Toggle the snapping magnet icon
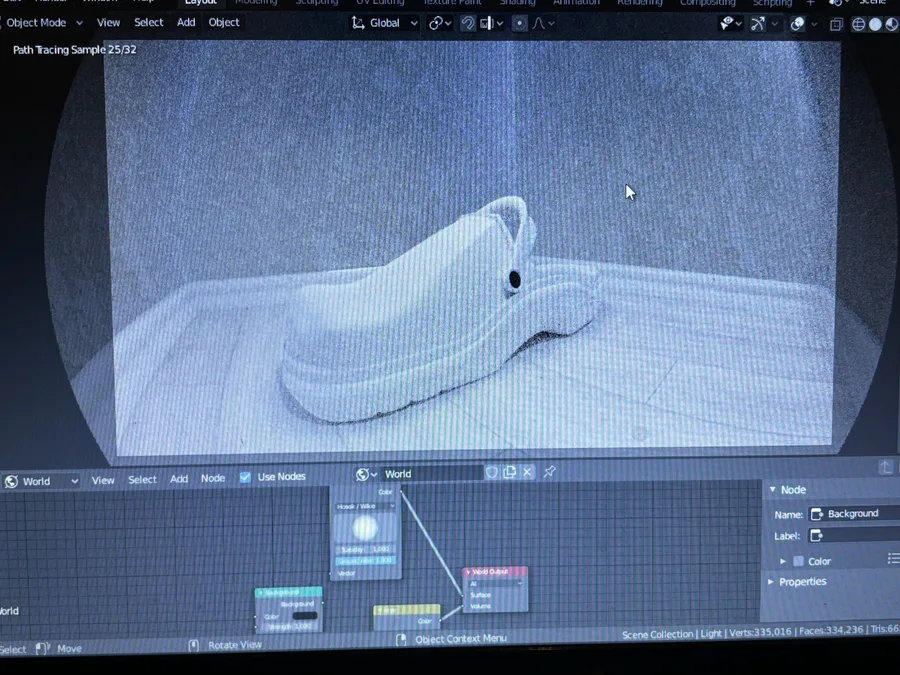900x675 pixels. (x=468, y=23)
